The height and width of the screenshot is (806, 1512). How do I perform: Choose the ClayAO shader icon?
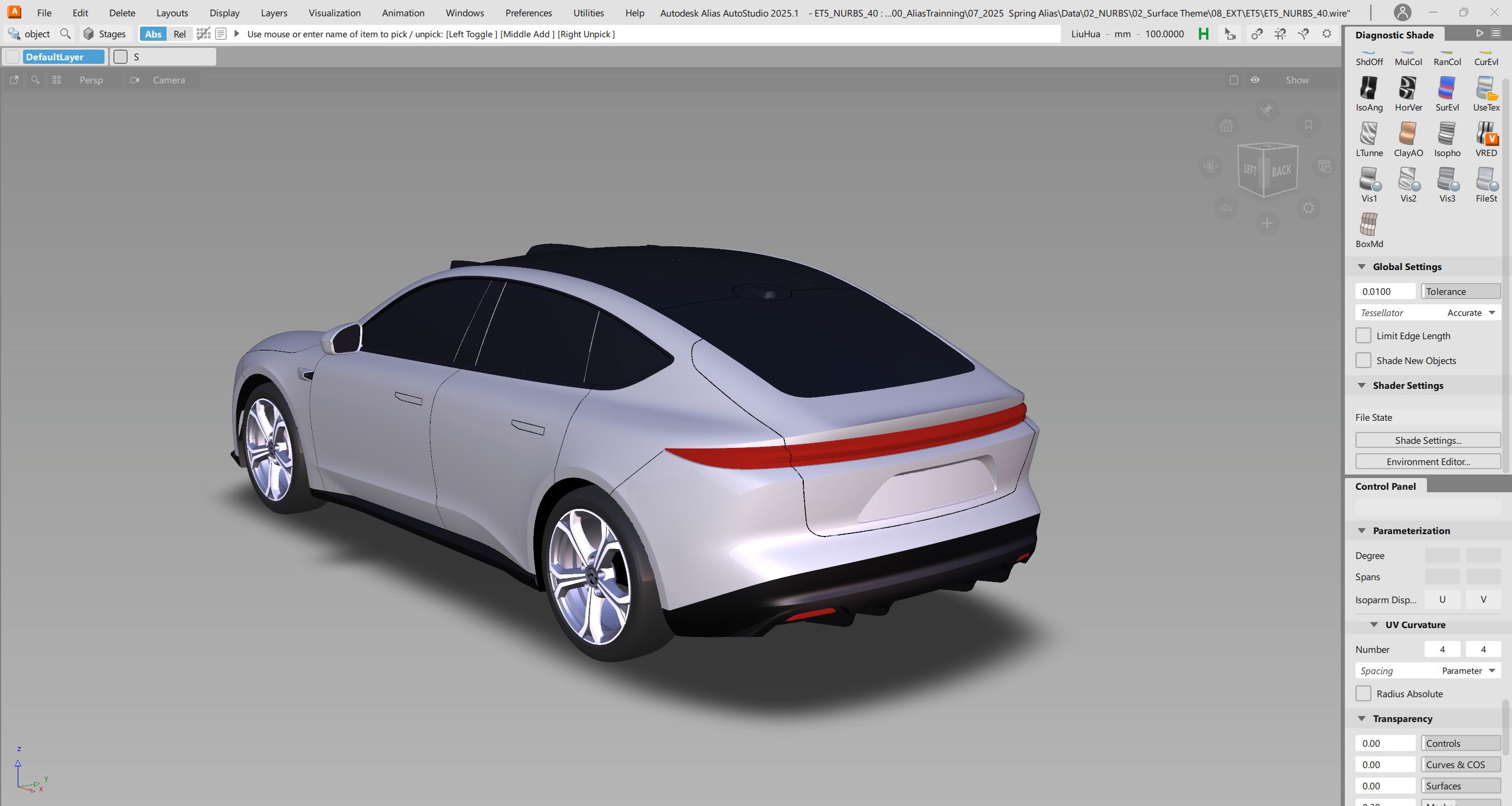(x=1407, y=134)
